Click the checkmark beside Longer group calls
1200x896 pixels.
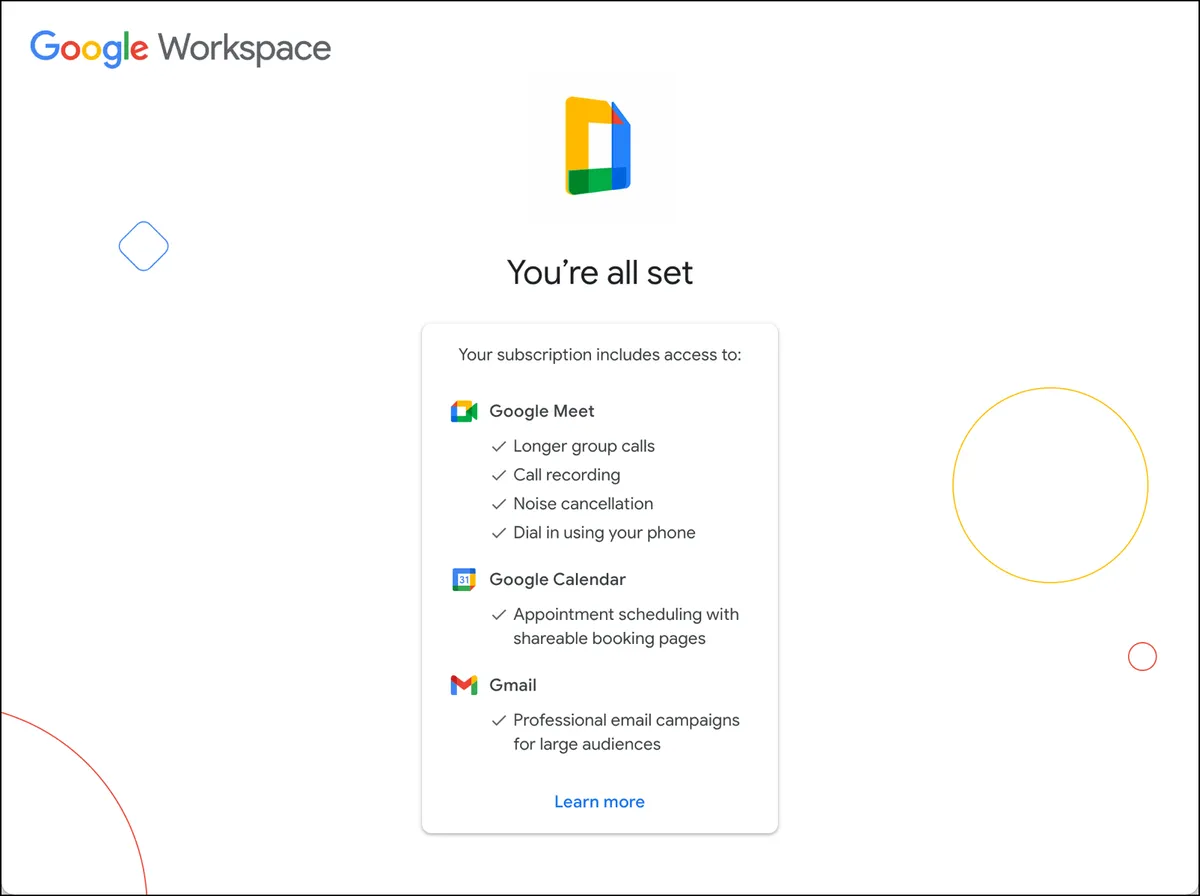[499, 447]
